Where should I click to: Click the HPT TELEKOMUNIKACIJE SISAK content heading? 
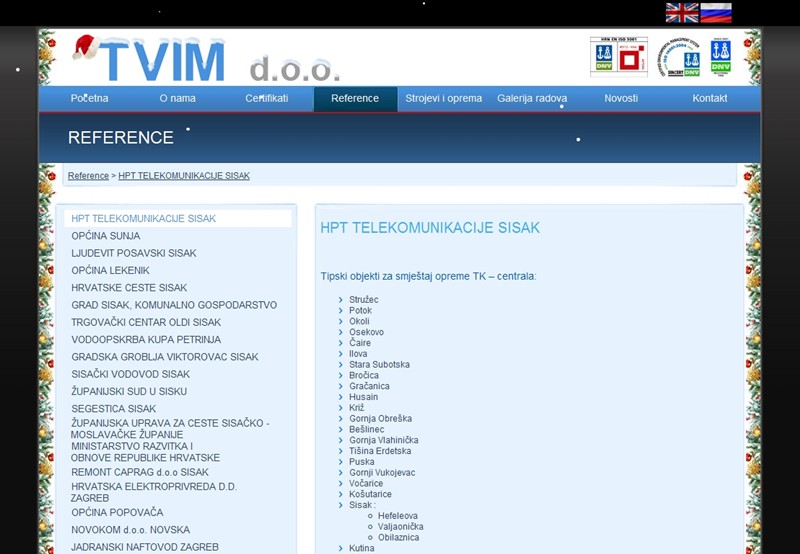(430, 228)
